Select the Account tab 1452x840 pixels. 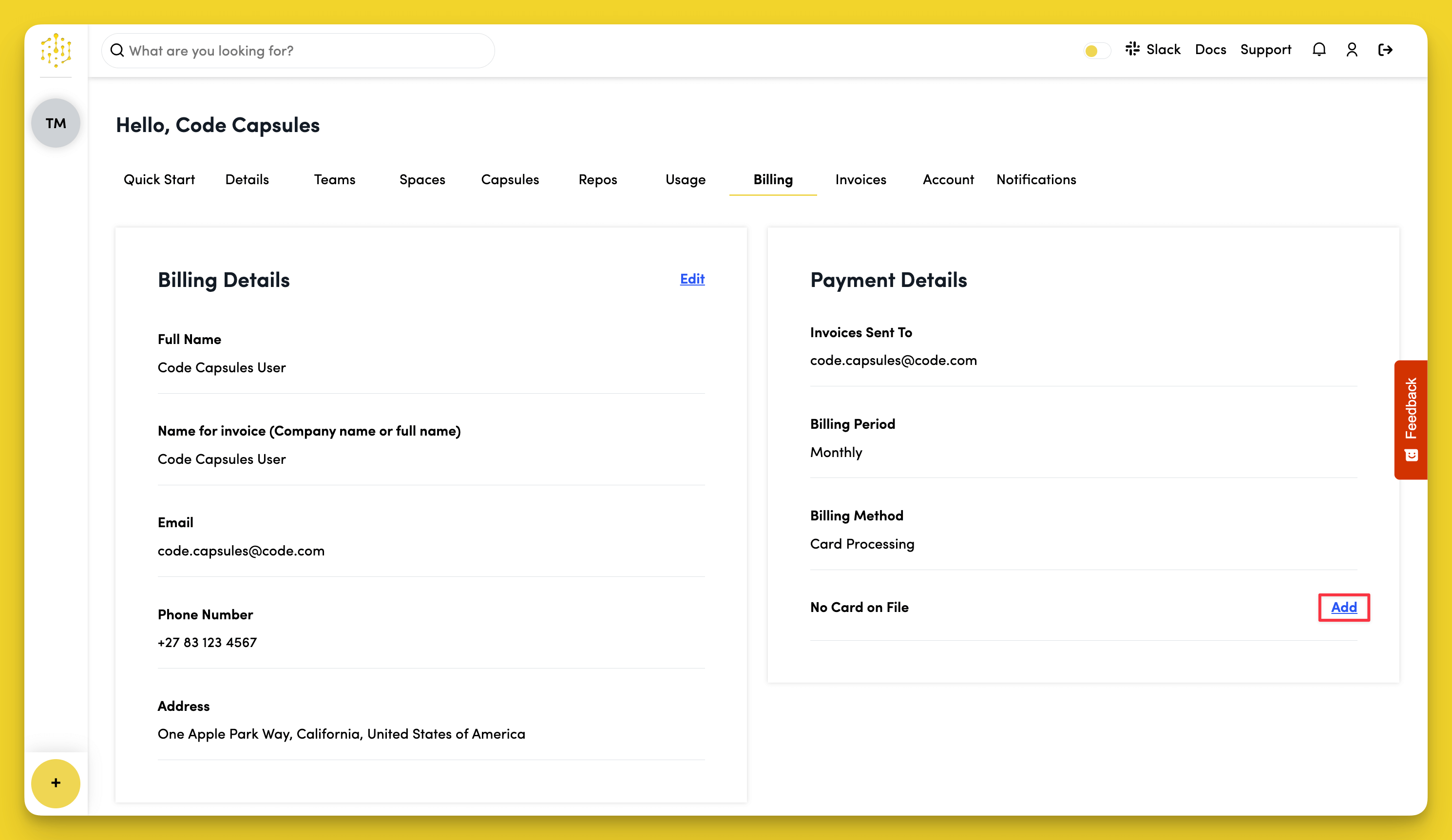coord(948,179)
